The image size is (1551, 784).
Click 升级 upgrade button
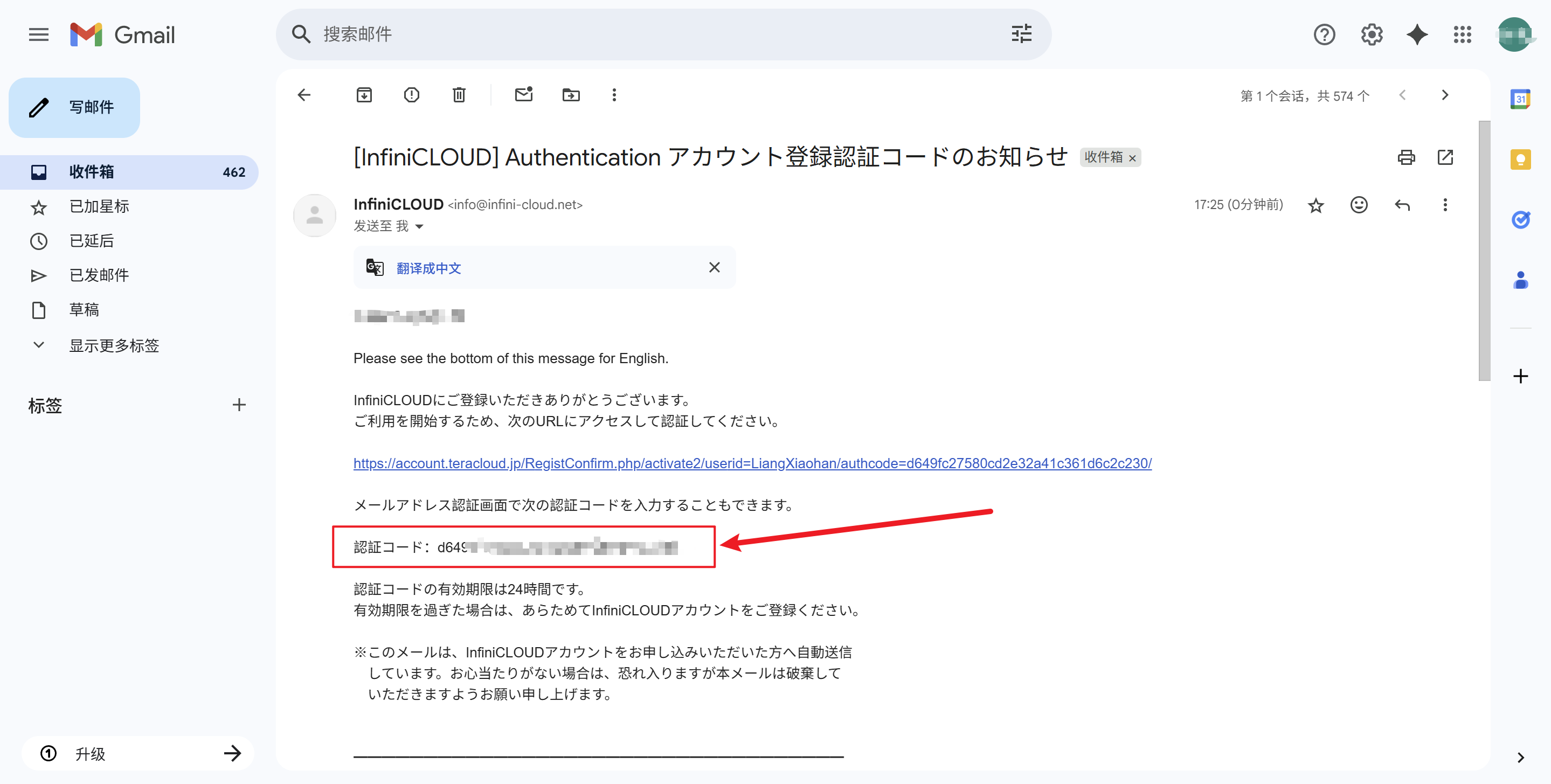coord(138,753)
